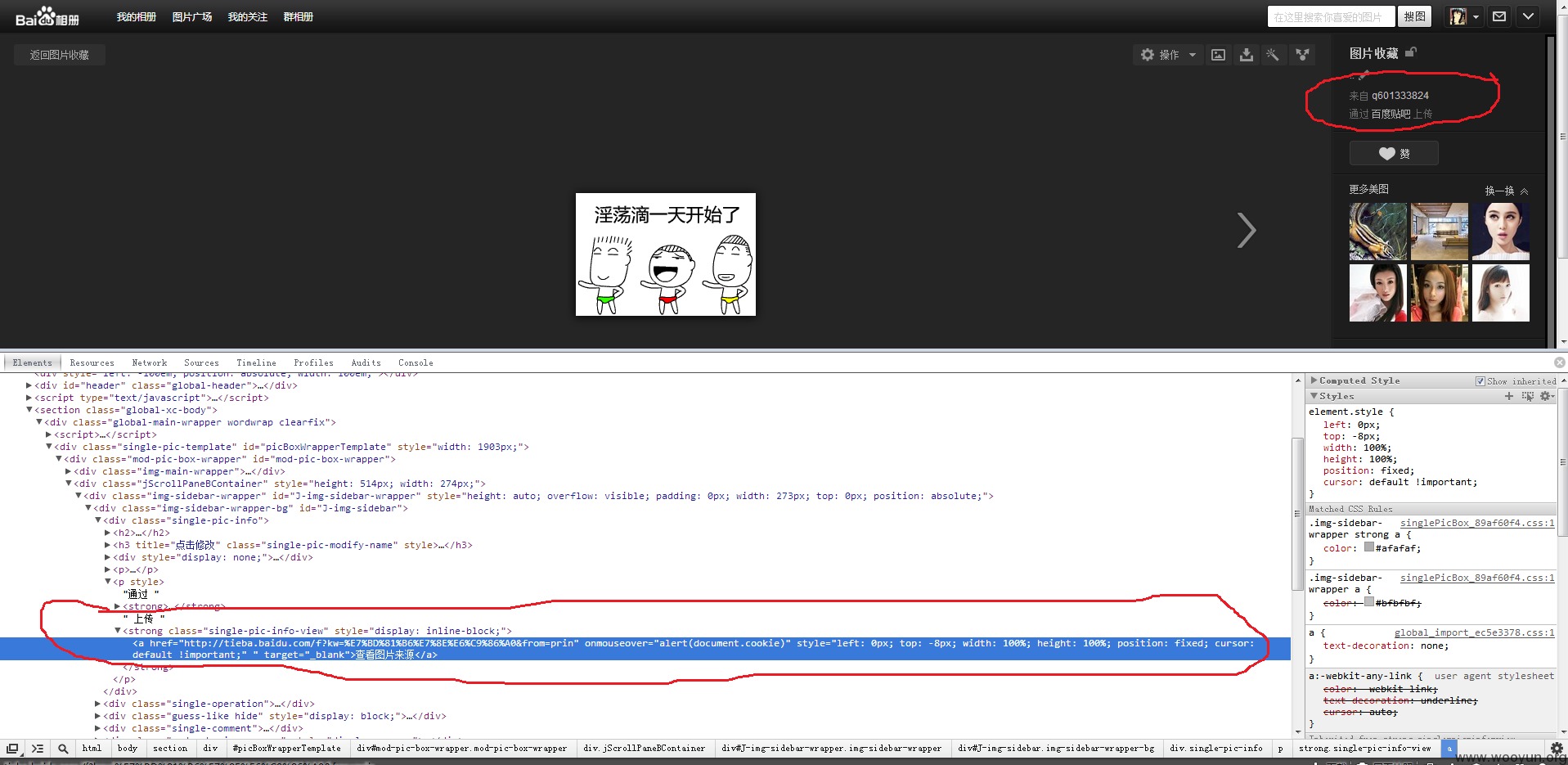Click the 搜图 search button
The width and height of the screenshot is (1568, 765).
click(1415, 16)
